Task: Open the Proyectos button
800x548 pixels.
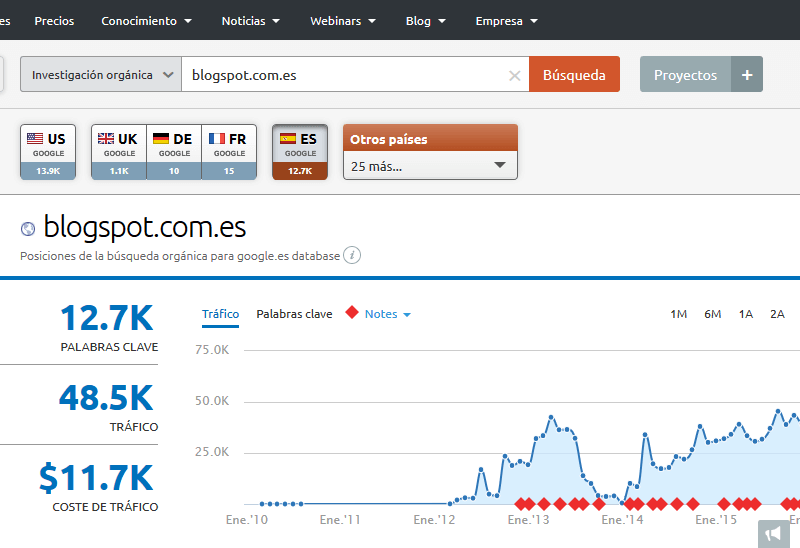Action: [x=685, y=74]
